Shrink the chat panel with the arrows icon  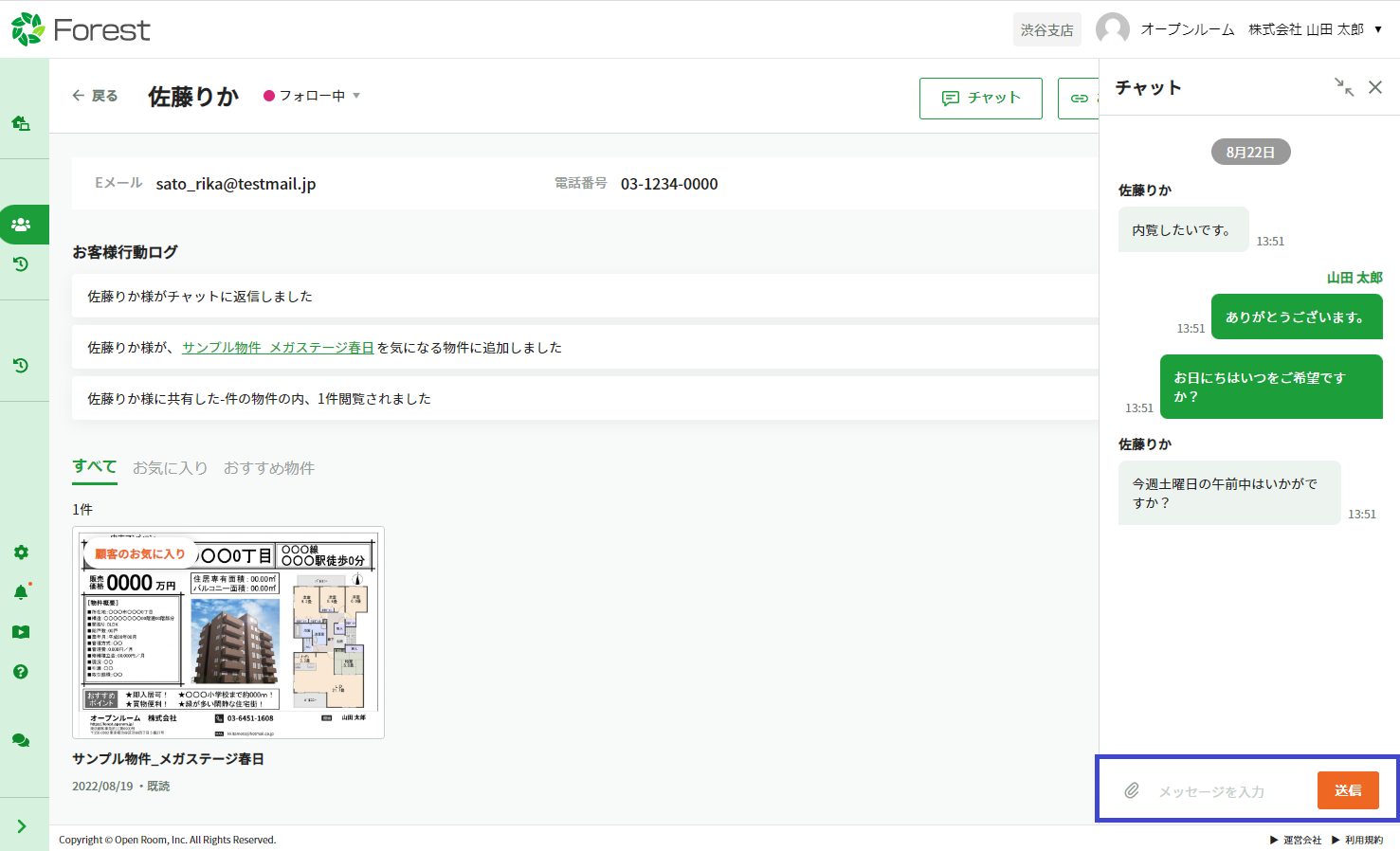[x=1344, y=87]
